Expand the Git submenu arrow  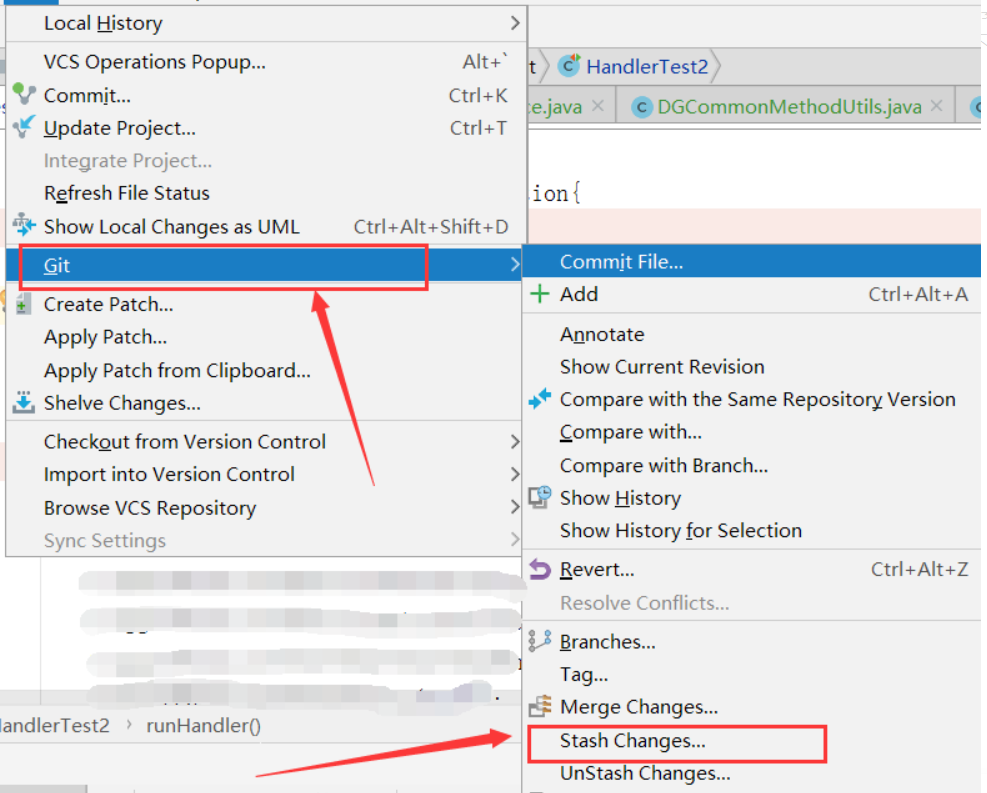tap(515, 264)
